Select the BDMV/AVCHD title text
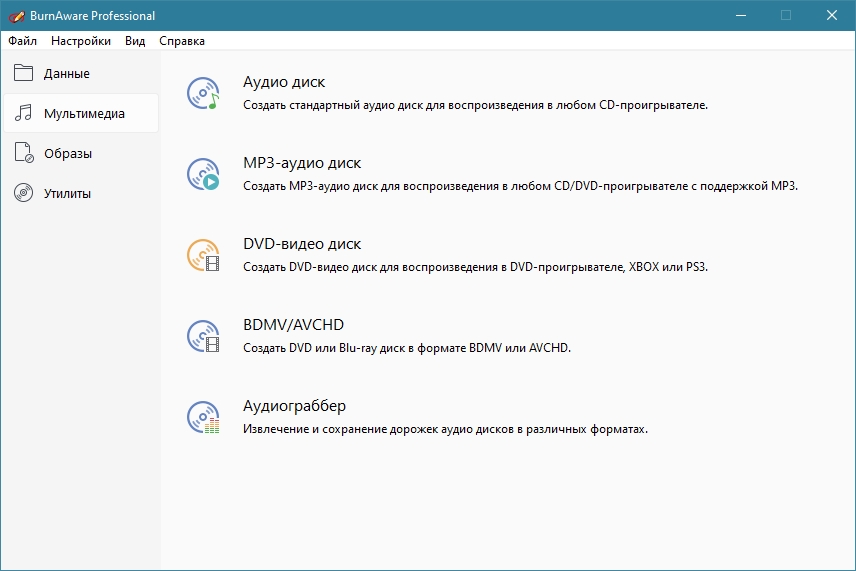 [293, 325]
